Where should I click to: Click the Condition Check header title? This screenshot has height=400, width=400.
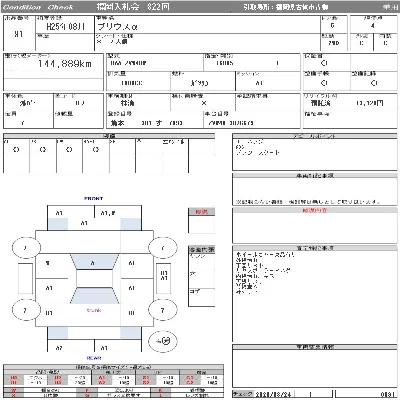click(38, 7)
